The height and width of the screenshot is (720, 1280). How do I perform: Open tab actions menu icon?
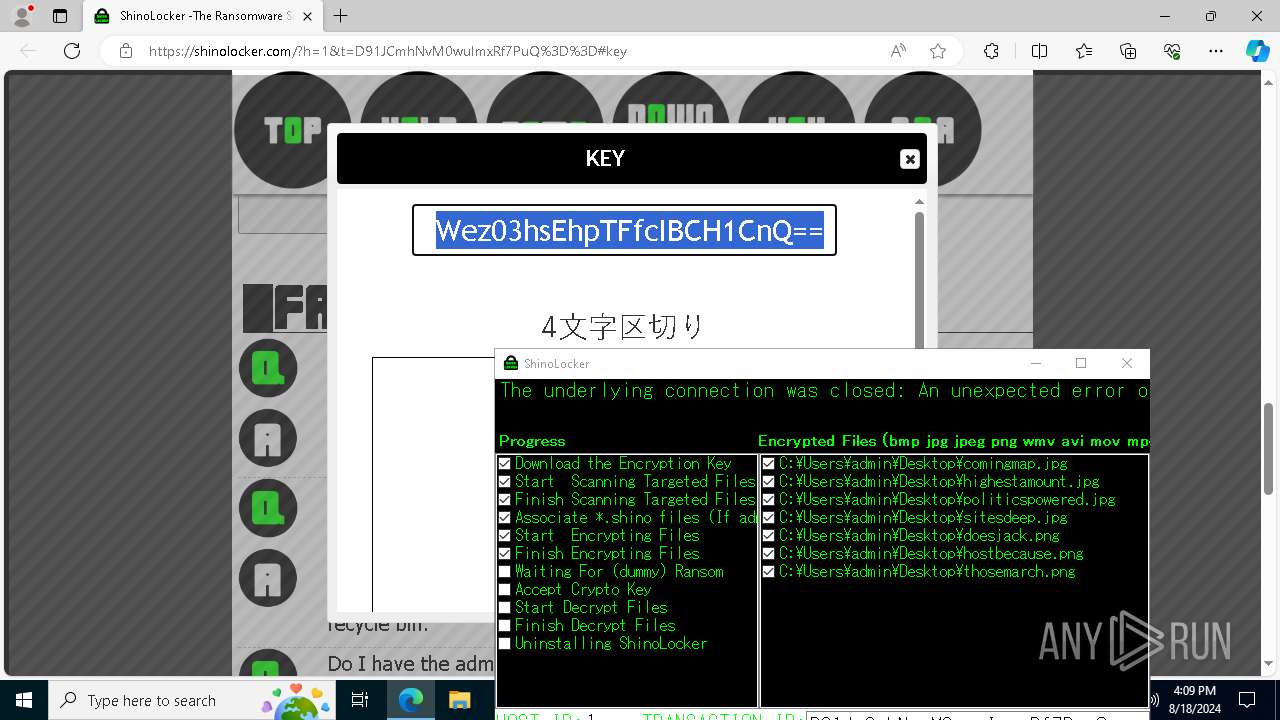(60, 16)
